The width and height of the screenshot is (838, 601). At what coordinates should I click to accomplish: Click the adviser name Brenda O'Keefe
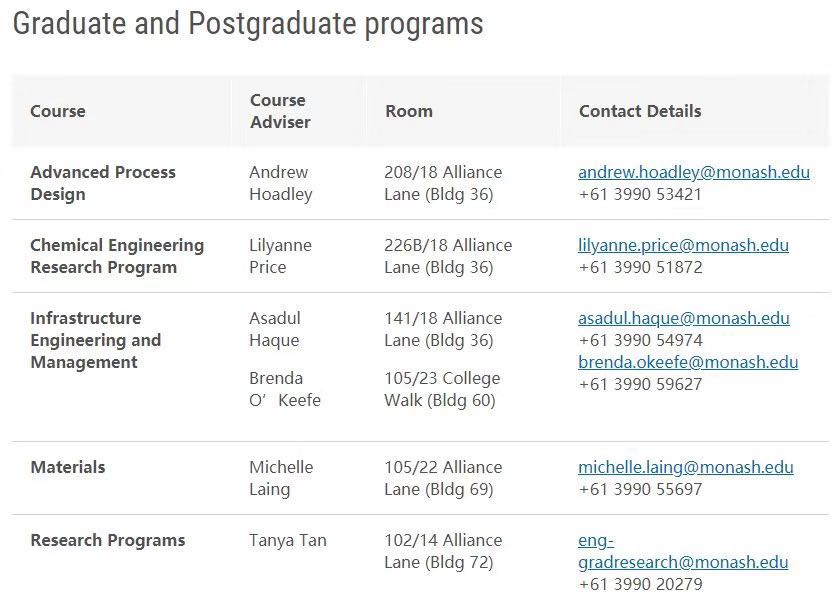pyautogui.click(x=284, y=389)
